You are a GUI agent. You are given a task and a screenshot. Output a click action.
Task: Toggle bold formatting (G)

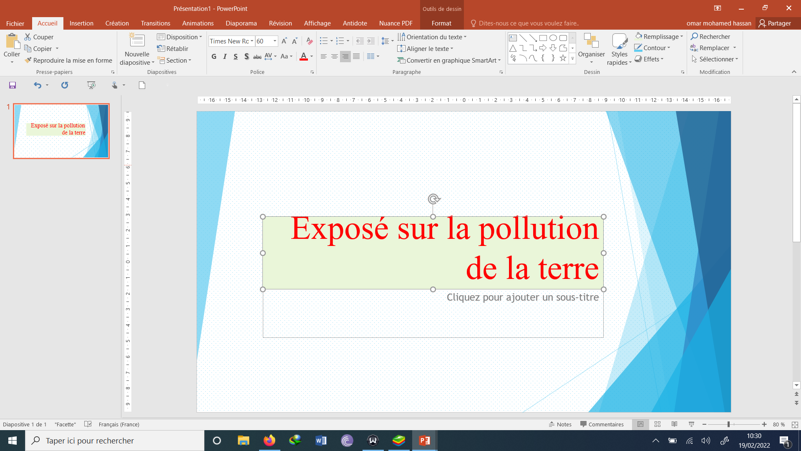(214, 57)
